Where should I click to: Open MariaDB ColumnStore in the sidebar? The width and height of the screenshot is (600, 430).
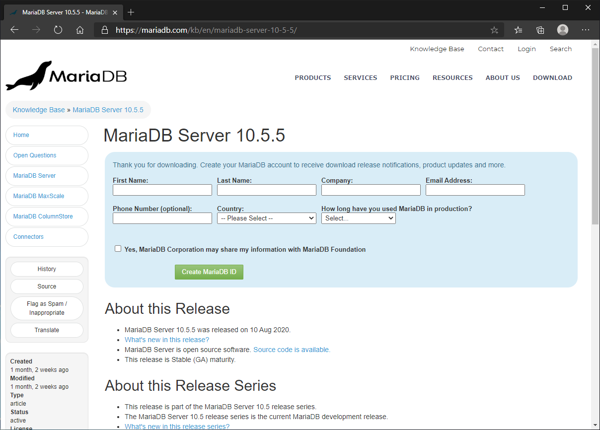pos(47,216)
